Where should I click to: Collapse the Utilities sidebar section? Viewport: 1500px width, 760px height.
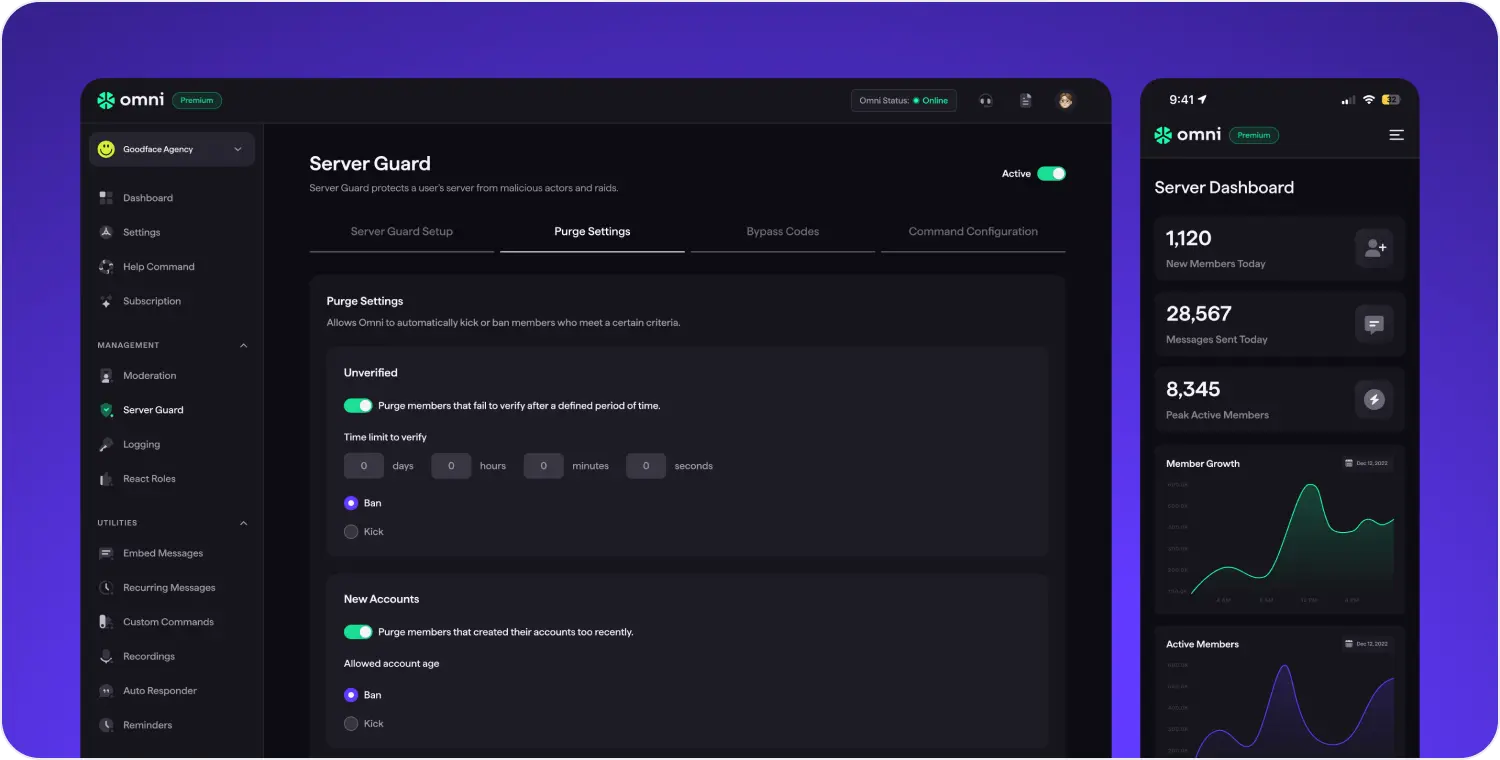(x=243, y=523)
